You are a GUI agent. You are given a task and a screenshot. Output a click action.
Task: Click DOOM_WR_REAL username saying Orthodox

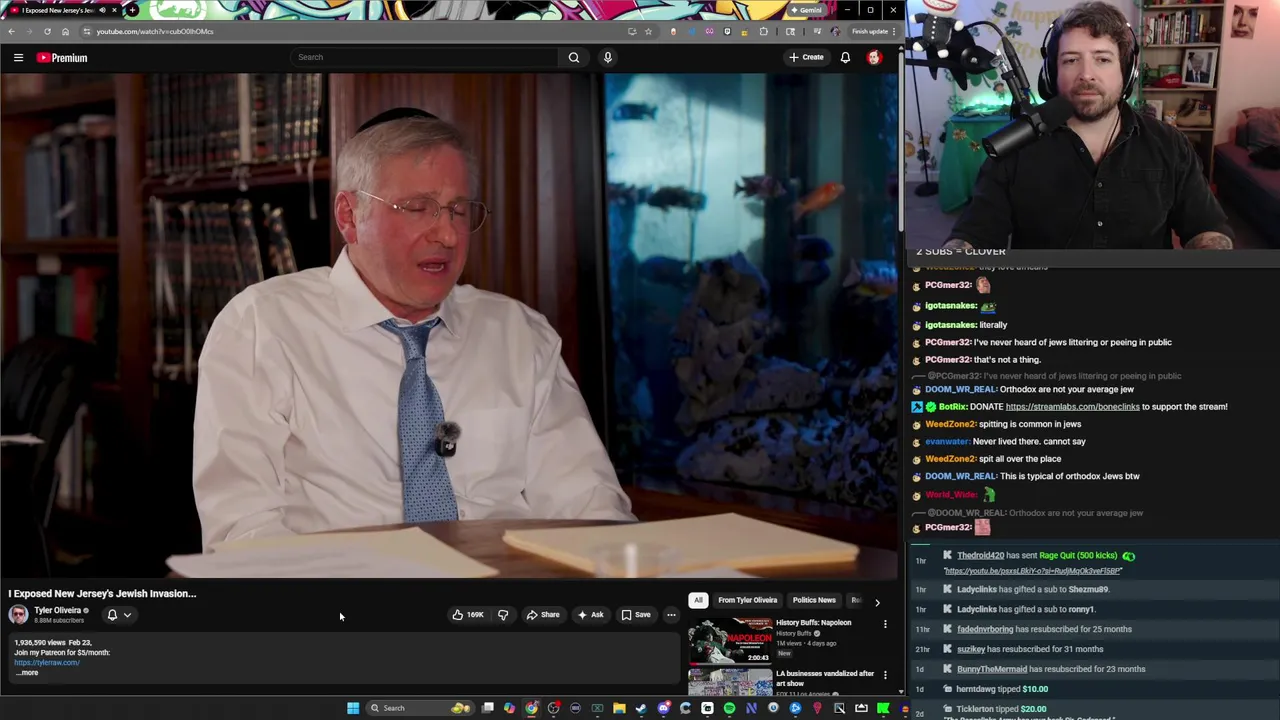[961, 389]
